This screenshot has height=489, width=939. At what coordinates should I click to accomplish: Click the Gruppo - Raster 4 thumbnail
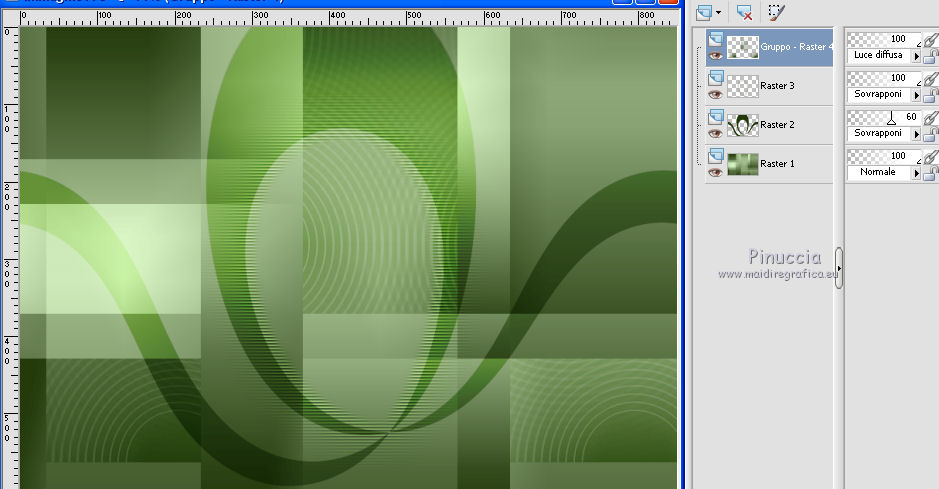(x=743, y=47)
